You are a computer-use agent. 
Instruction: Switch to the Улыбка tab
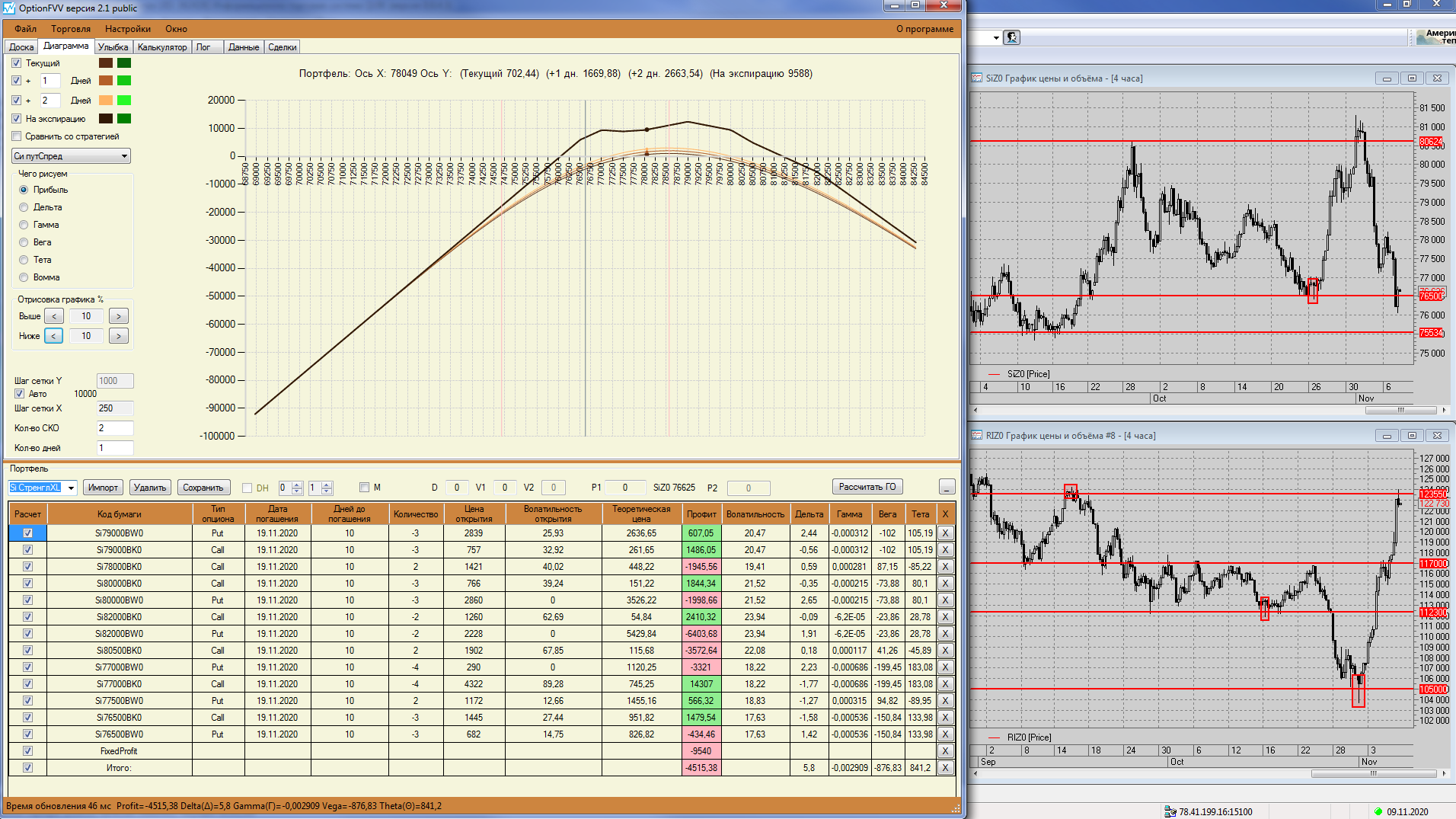point(113,47)
